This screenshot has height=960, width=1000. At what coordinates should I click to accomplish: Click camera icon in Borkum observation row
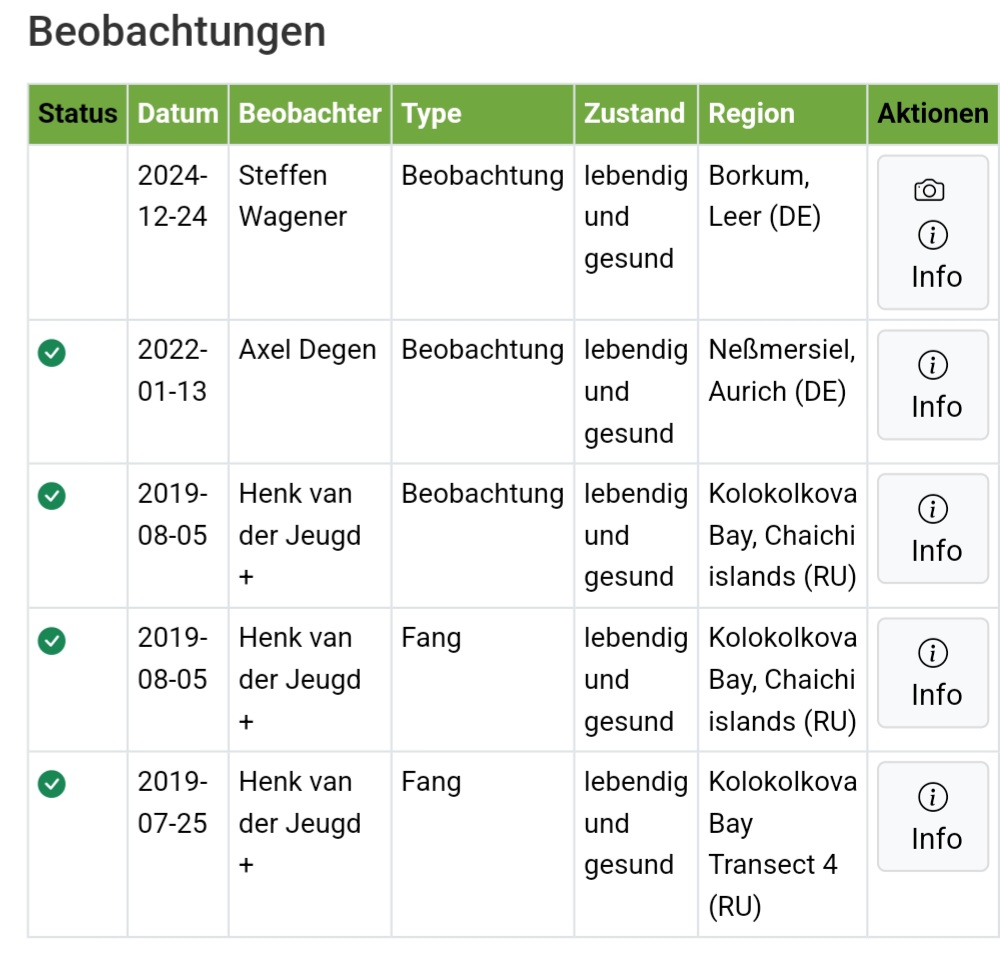pyautogui.click(x=930, y=190)
